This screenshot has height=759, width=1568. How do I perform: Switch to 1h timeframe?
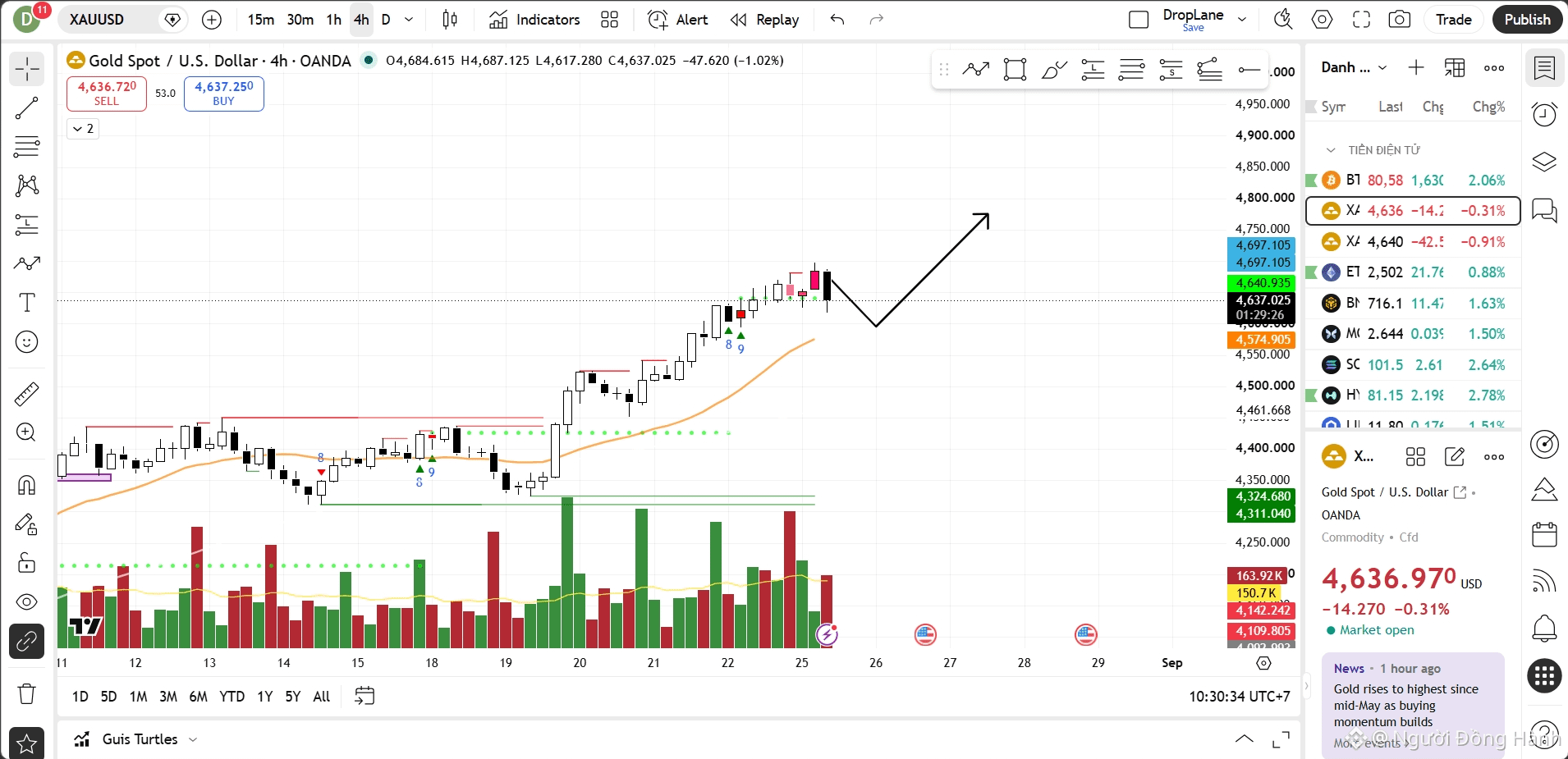click(x=334, y=20)
